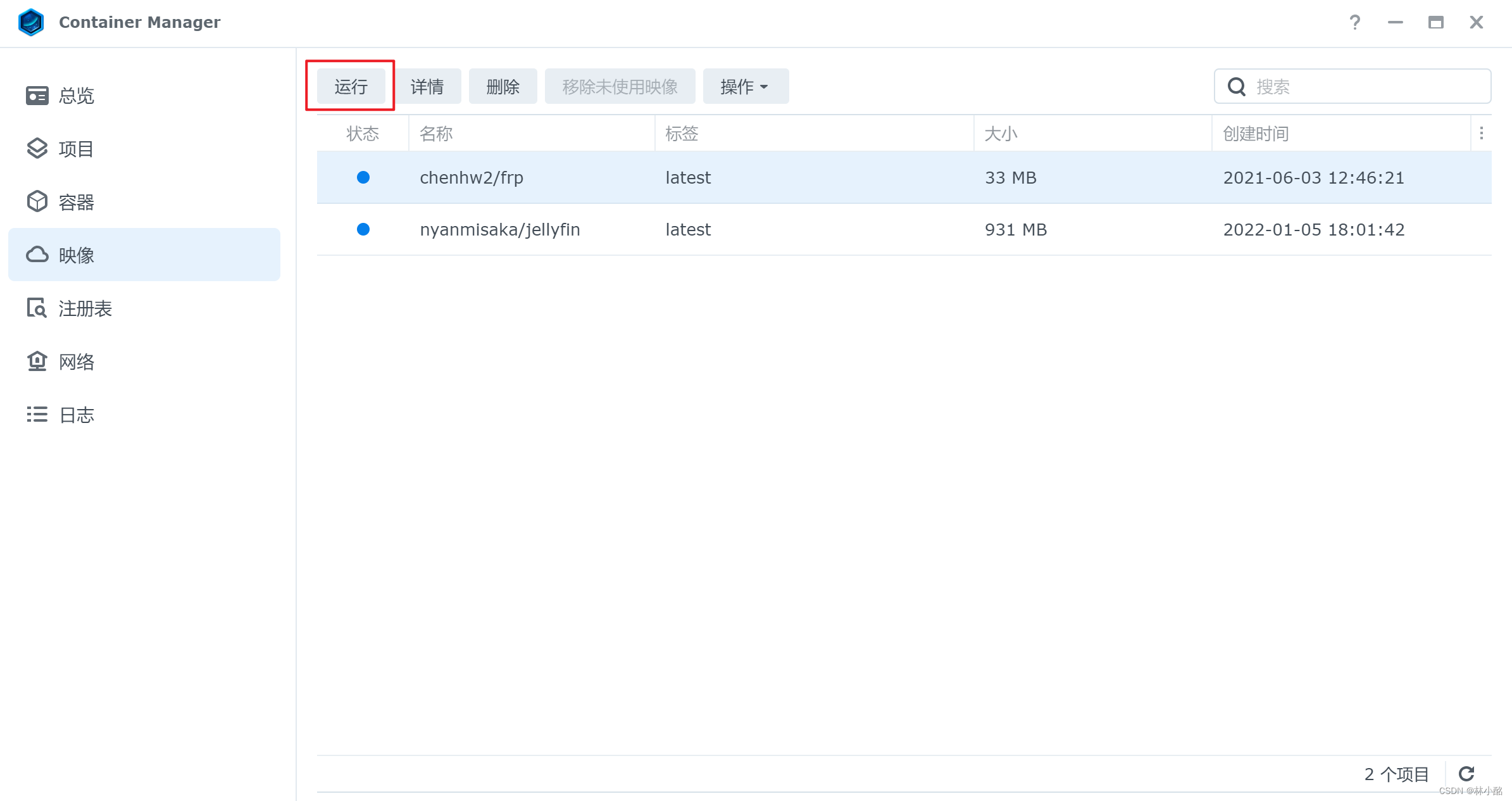Screen dimensions: 1512x801
Task: Sort by the 名称 column header
Action: [x=532, y=133]
